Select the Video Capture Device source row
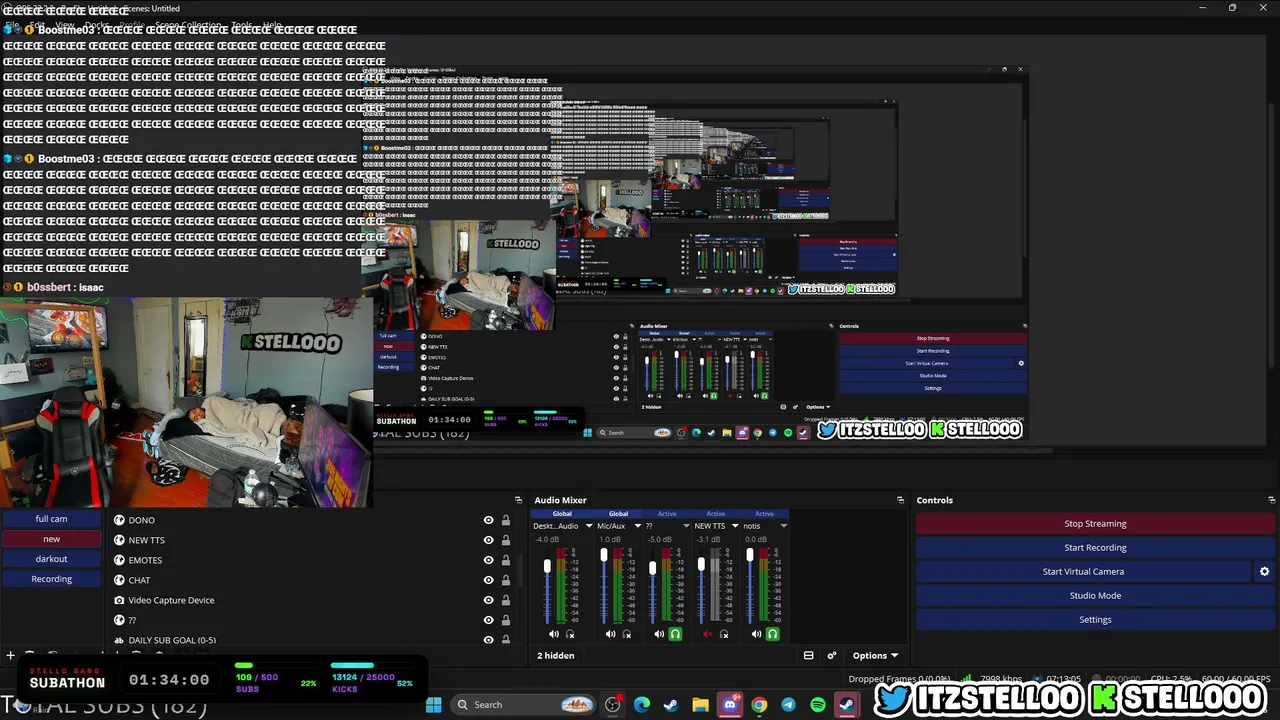This screenshot has width=1280, height=720. click(x=310, y=600)
